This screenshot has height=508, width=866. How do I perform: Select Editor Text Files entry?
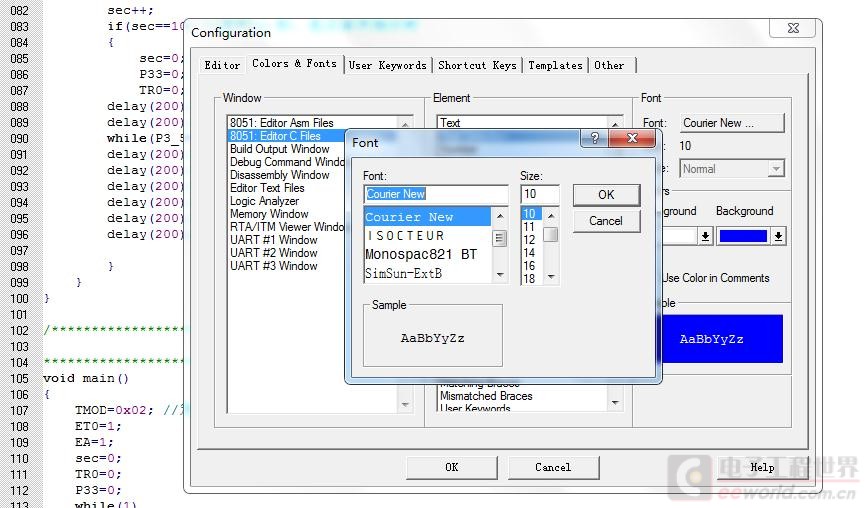[x=286, y=188]
